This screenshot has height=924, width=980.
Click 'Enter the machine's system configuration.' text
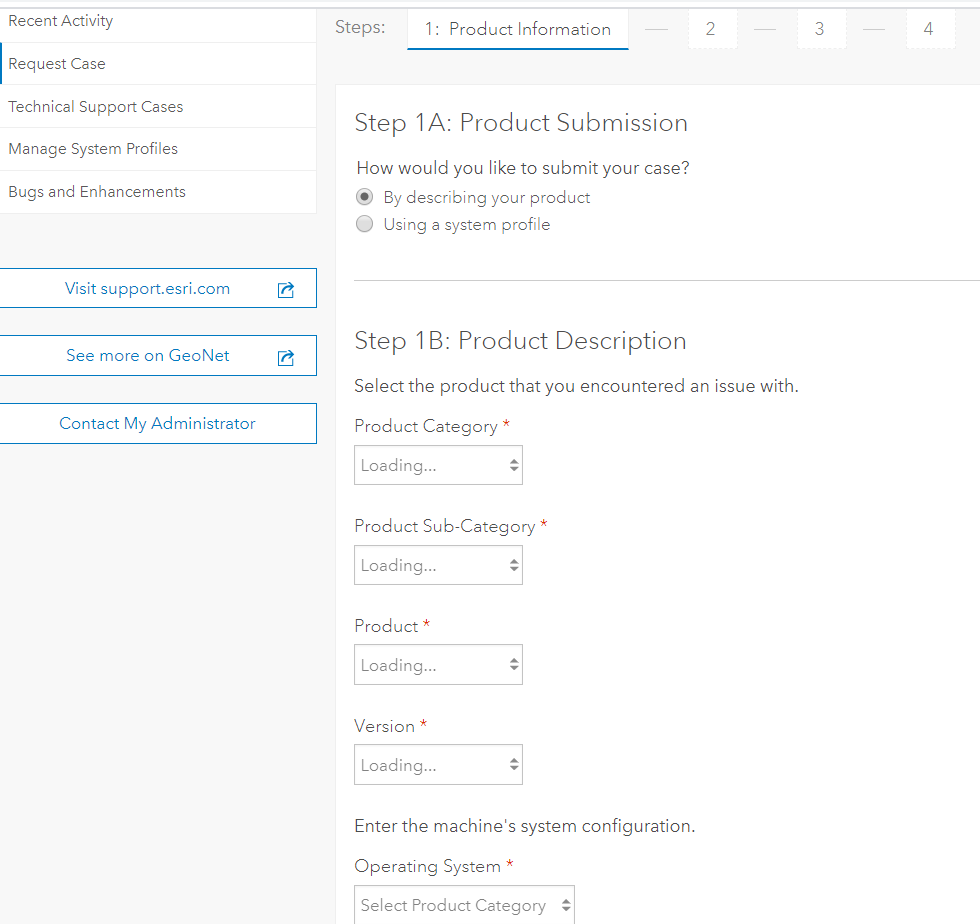tap(524, 826)
